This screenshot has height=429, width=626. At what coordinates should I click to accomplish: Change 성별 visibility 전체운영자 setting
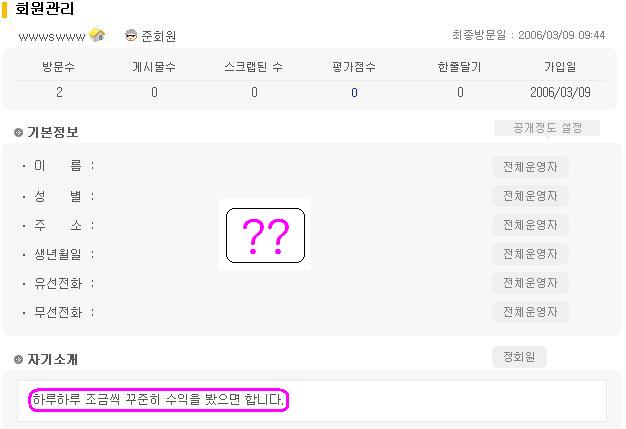530,196
